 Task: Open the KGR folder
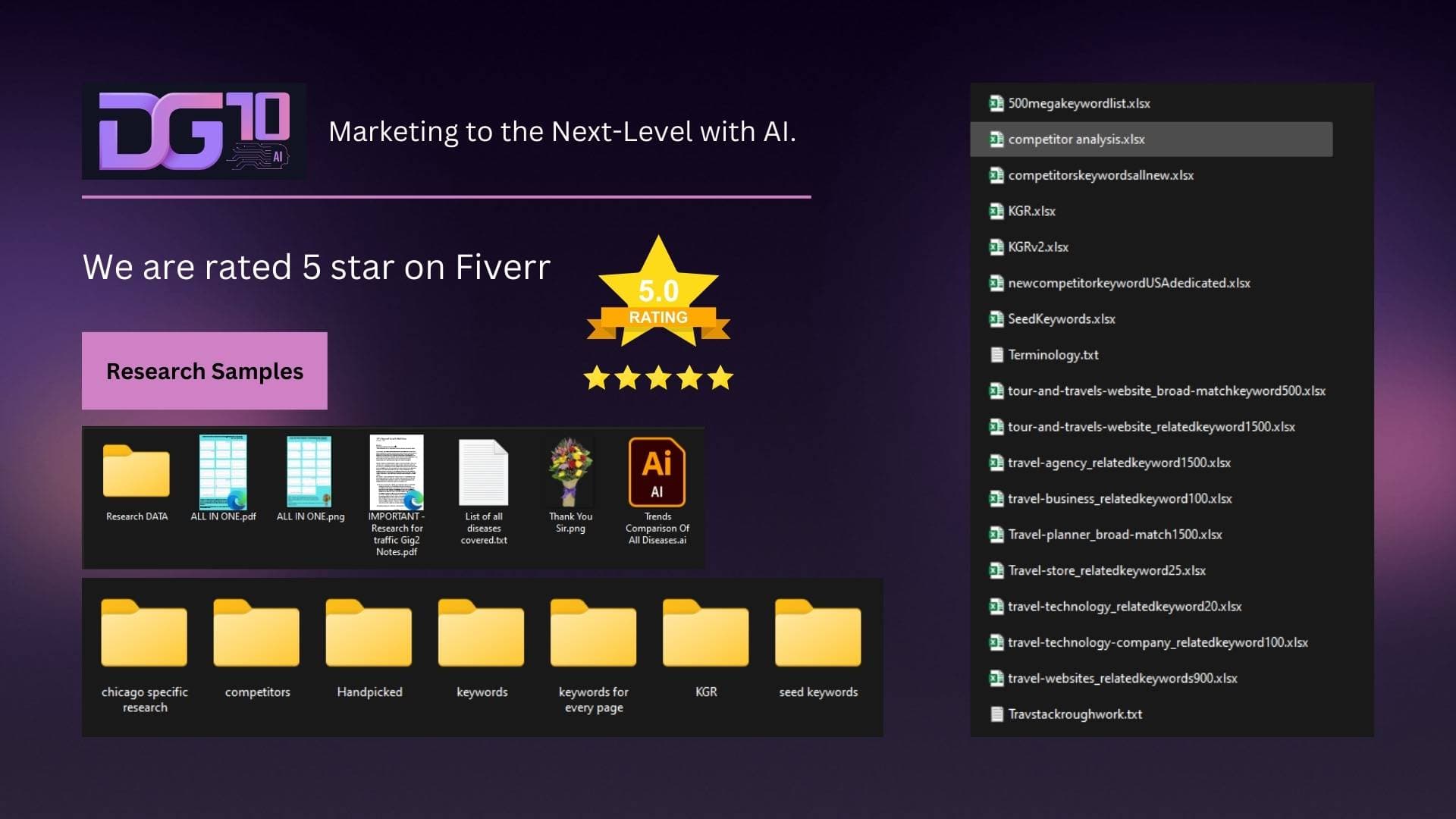pos(706,634)
